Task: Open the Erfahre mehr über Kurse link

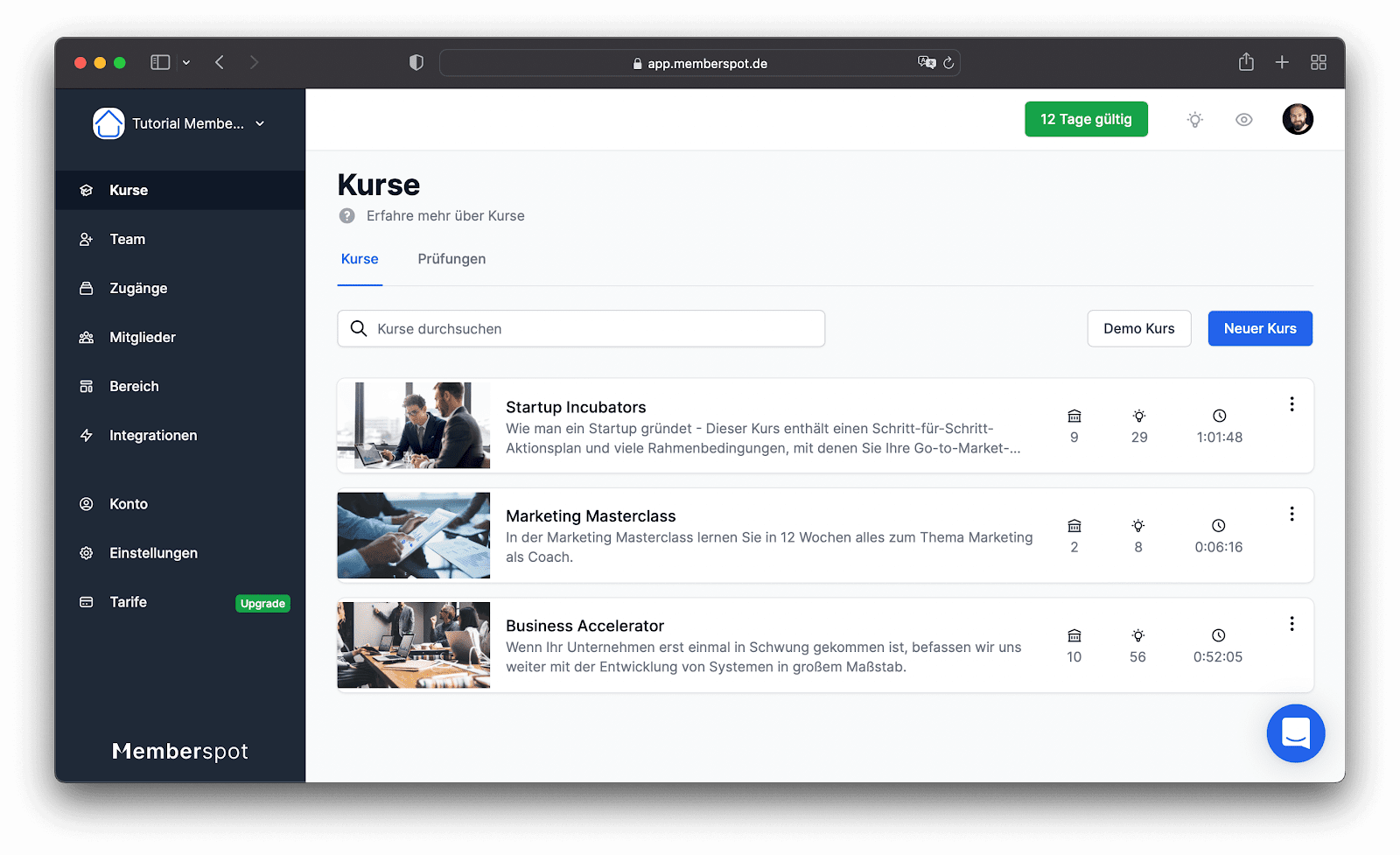Action: 445,215
